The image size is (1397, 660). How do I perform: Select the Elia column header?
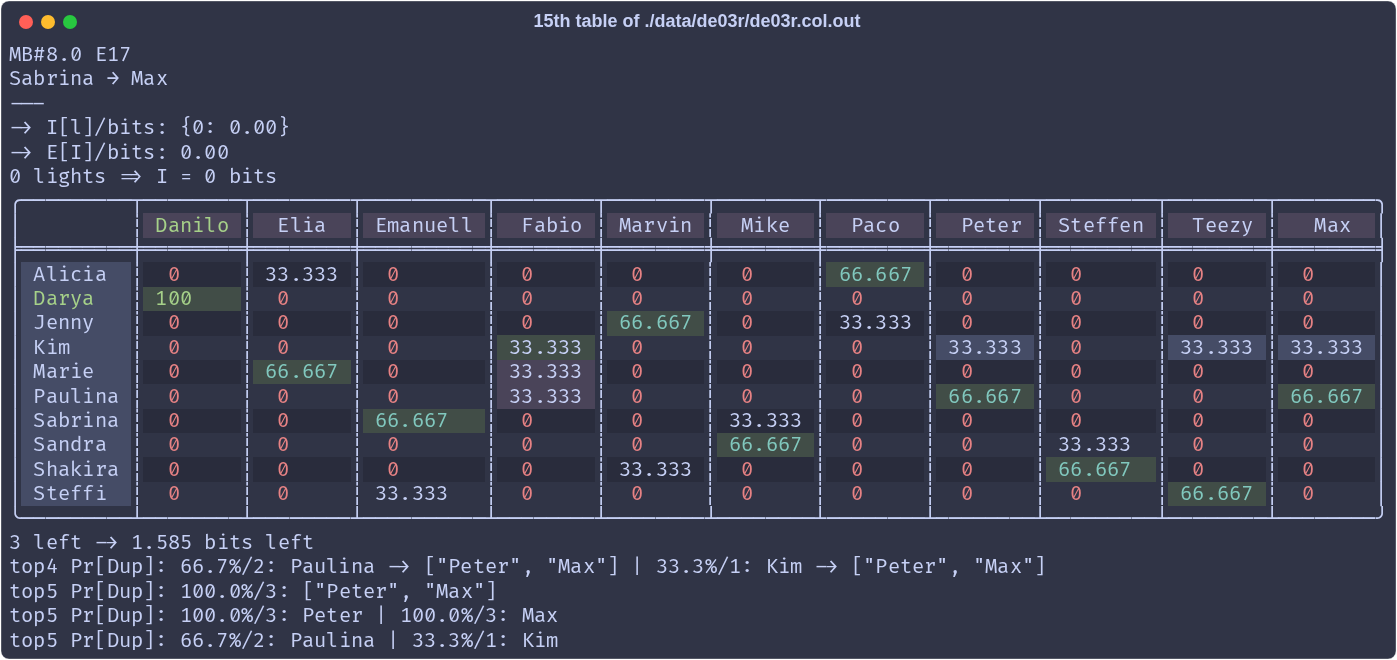[302, 226]
